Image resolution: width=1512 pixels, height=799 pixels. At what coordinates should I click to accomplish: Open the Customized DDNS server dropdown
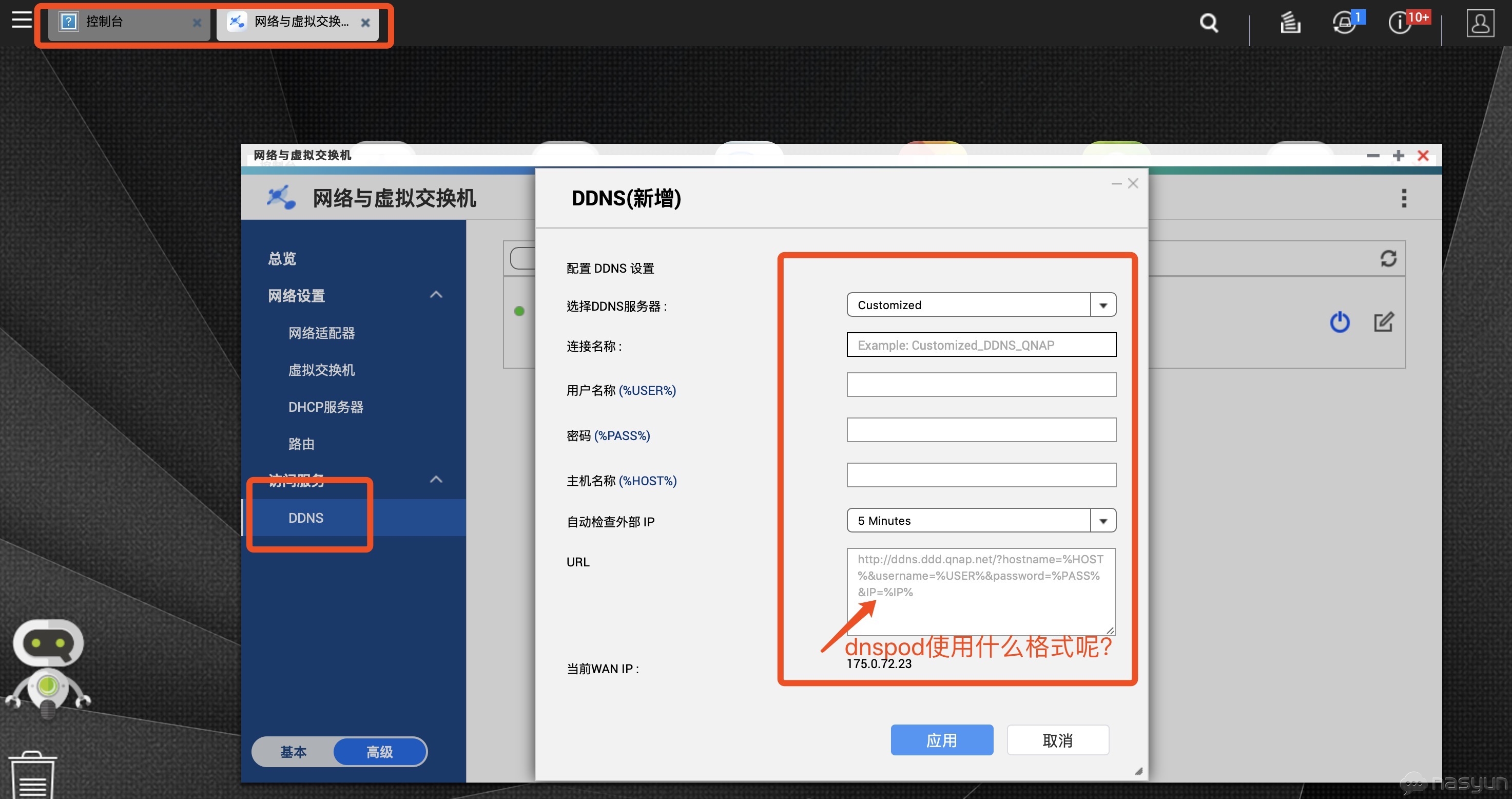(981, 305)
